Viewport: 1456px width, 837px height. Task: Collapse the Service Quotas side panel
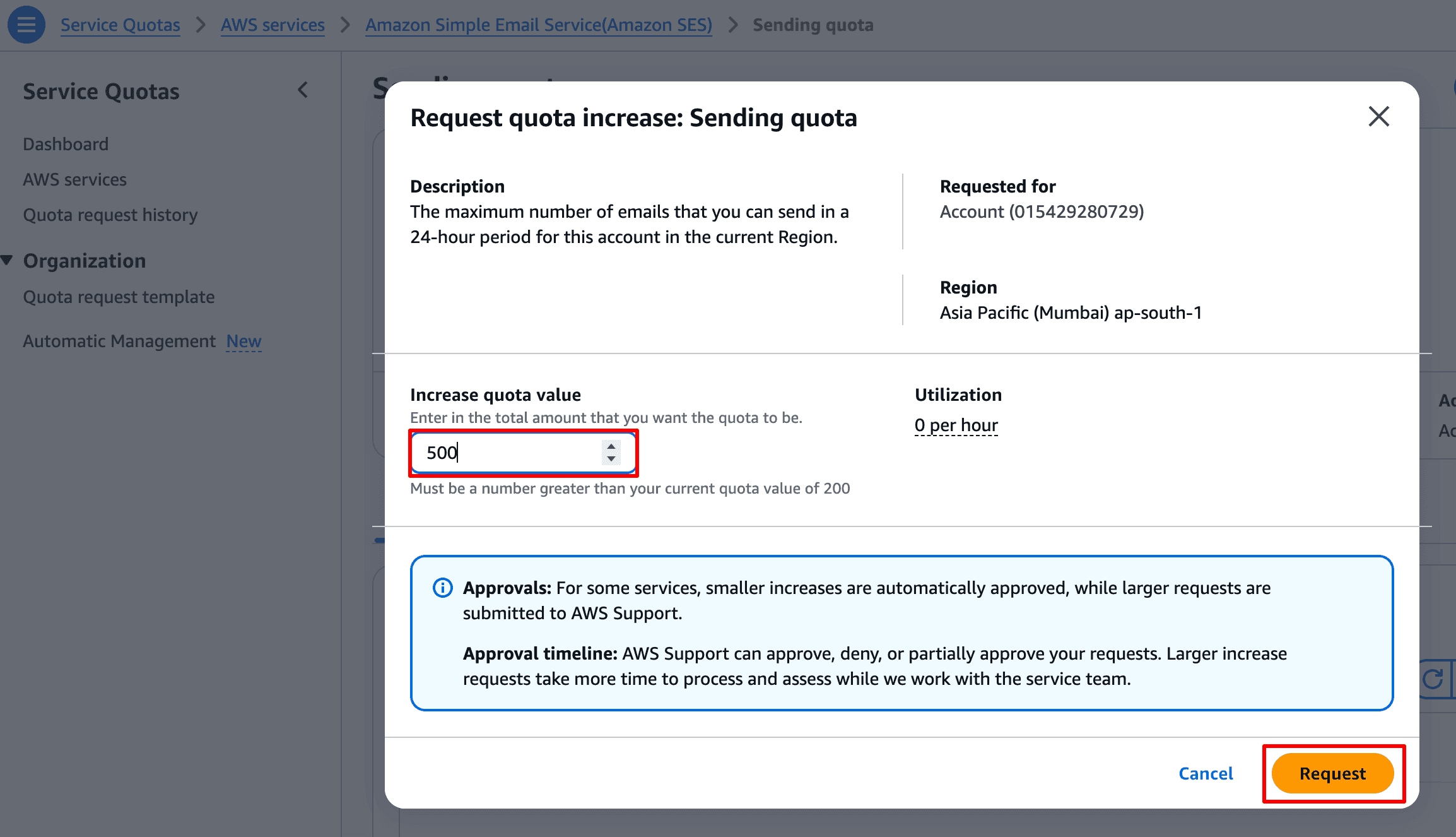(x=303, y=90)
